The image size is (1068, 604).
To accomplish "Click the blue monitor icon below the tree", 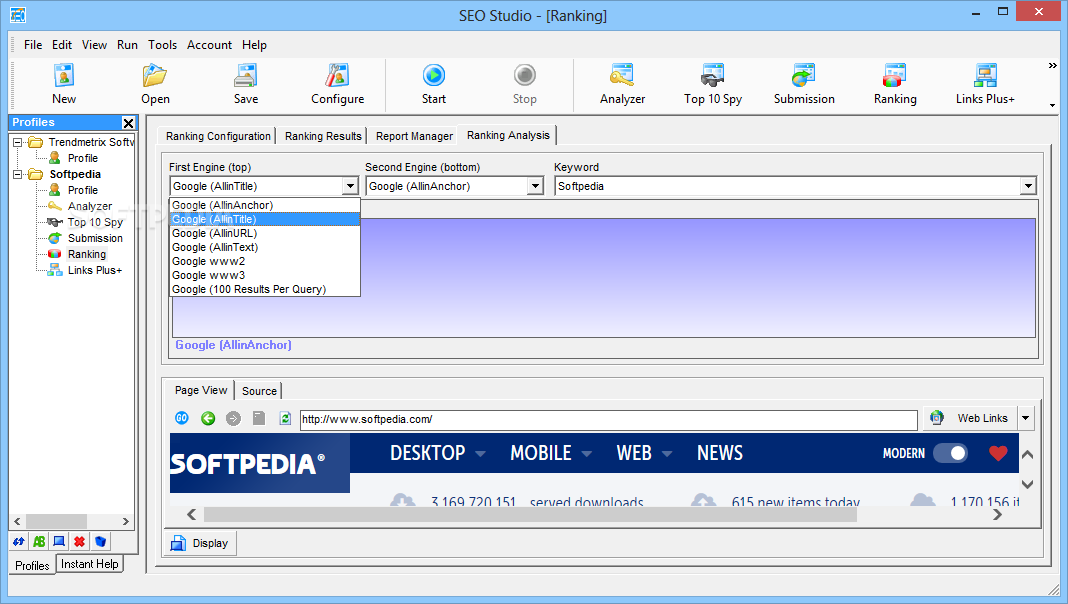I will click(59, 541).
